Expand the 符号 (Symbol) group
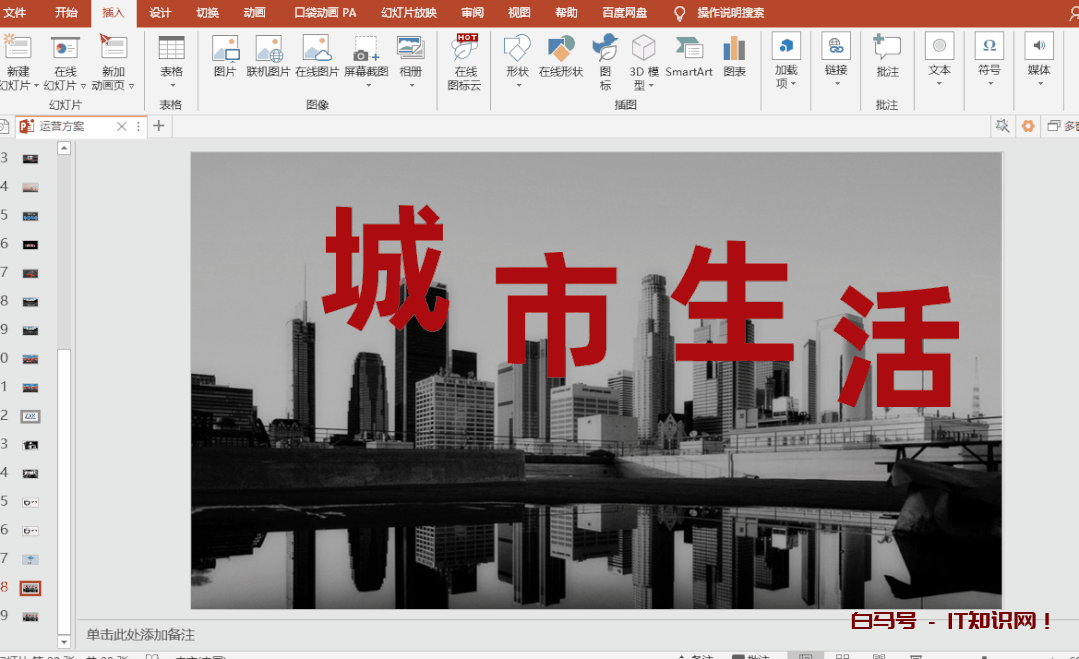Screen dimensions: 1079x659 coord(989,61)
